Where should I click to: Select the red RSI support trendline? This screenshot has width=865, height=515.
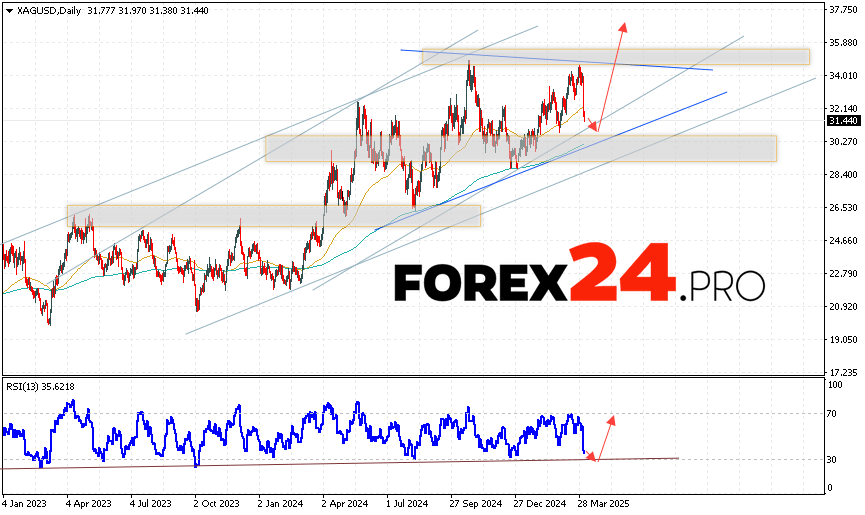click(300, 463)
